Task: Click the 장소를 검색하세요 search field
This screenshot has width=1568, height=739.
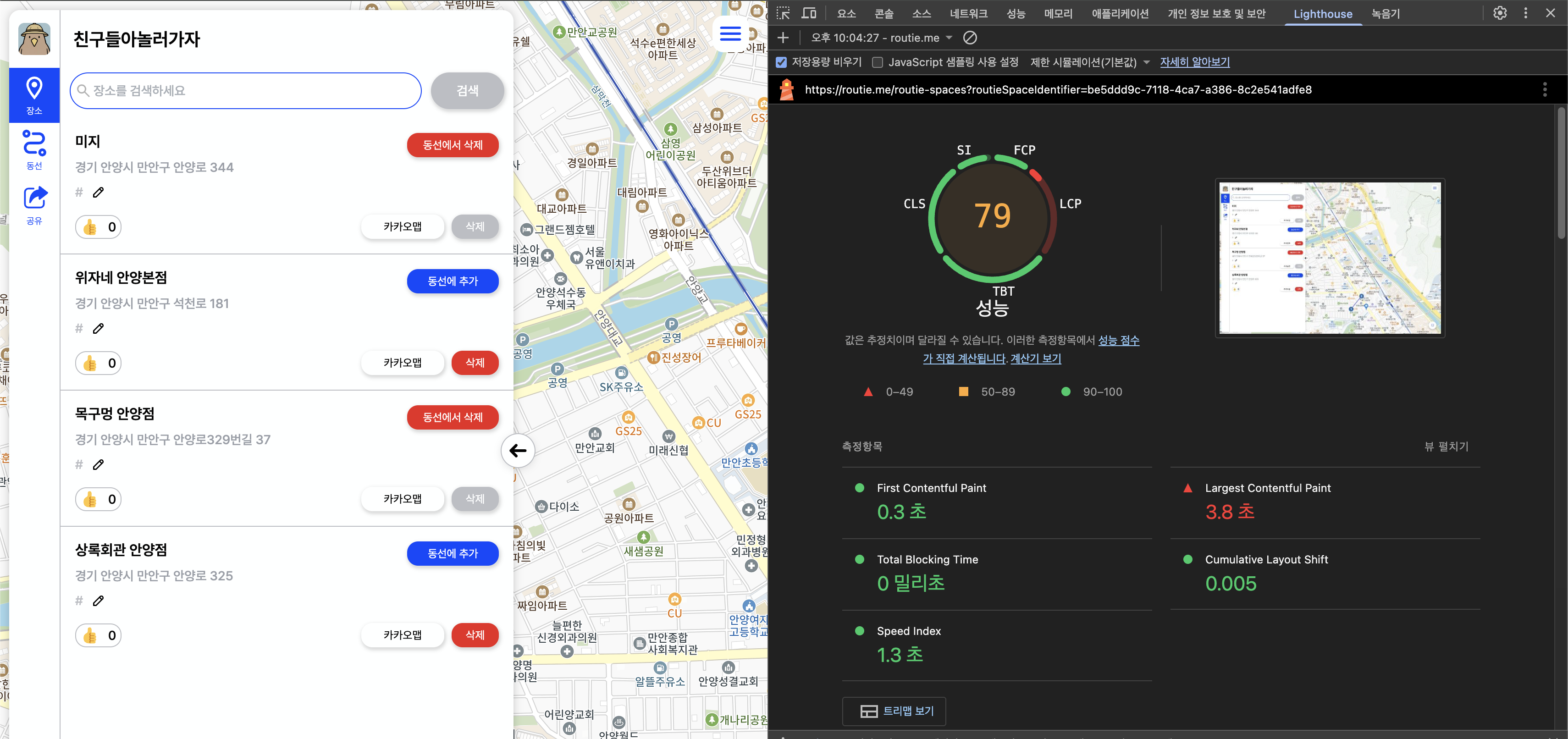Action: [x=246, y=91]
